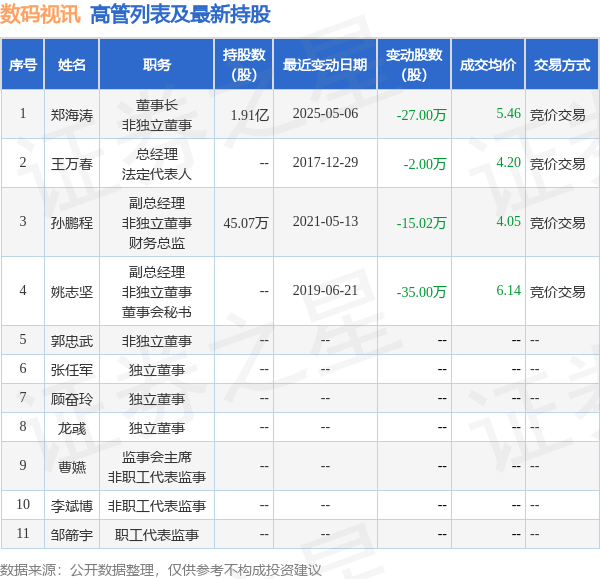This screenshot has height=579, width=600.
Task: Click 竞价交易 in 姚志坚's row
Action: pyautogui.click(x=558, y=292)
